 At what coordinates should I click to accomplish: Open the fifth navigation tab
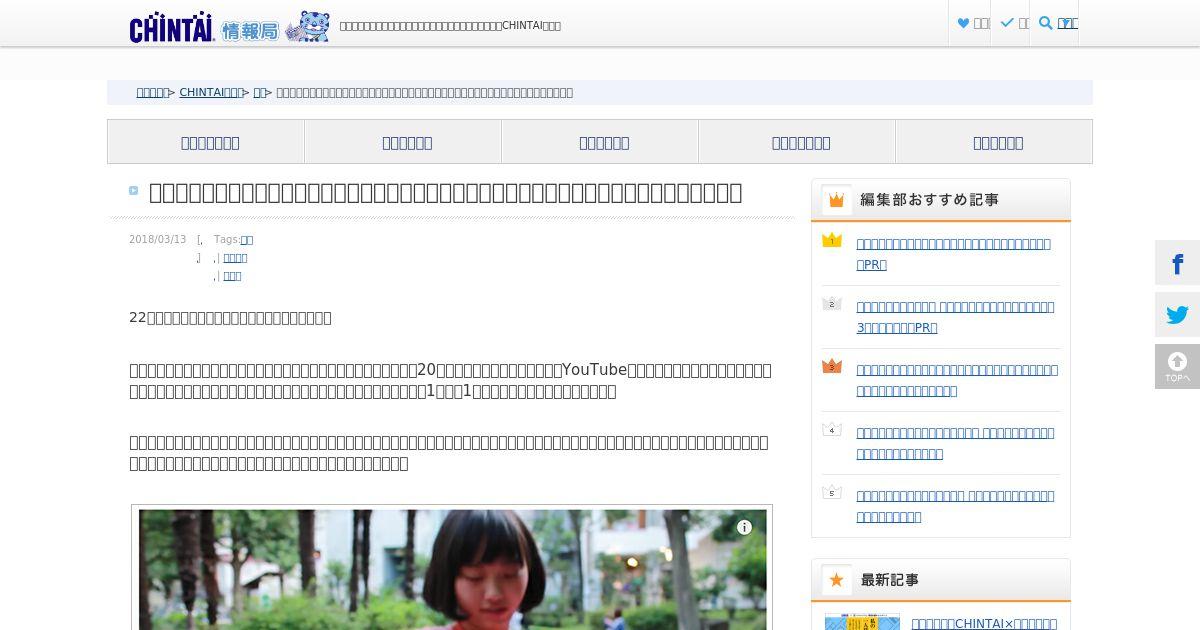click(x=994, y=142)
